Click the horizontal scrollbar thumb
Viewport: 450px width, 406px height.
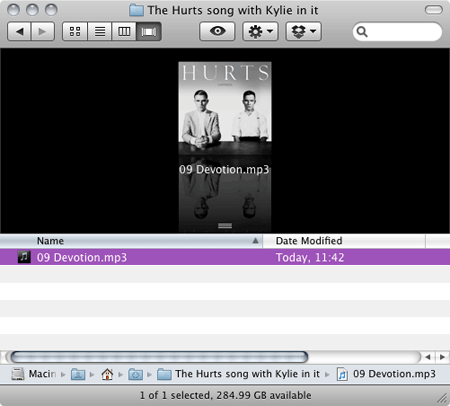coord(159,357)
